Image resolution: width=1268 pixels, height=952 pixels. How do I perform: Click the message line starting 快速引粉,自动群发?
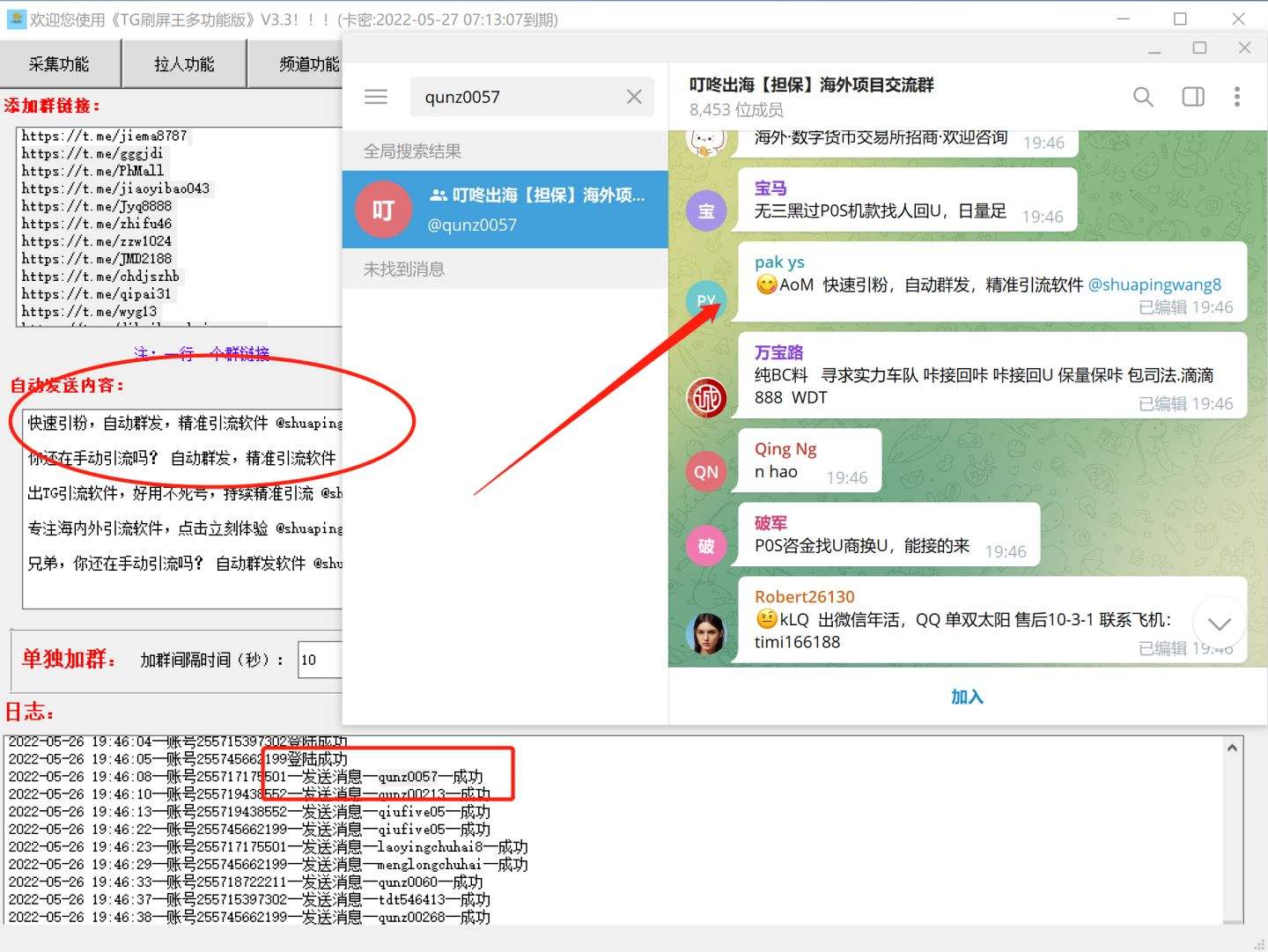tap(184, 423)
